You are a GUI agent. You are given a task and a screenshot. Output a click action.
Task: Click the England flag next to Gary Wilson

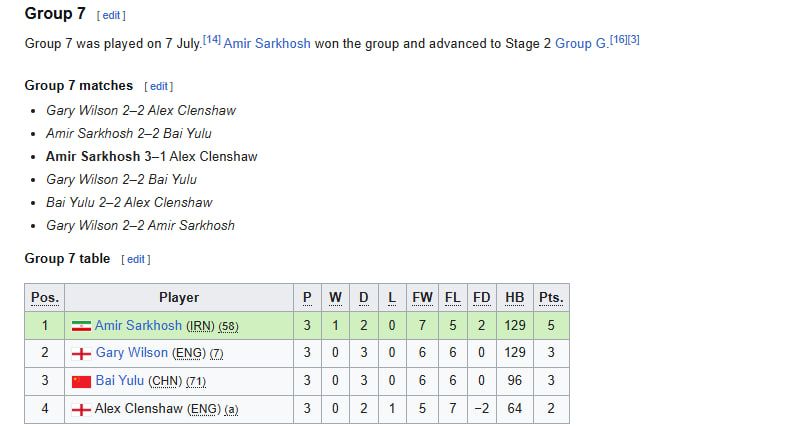81,354
